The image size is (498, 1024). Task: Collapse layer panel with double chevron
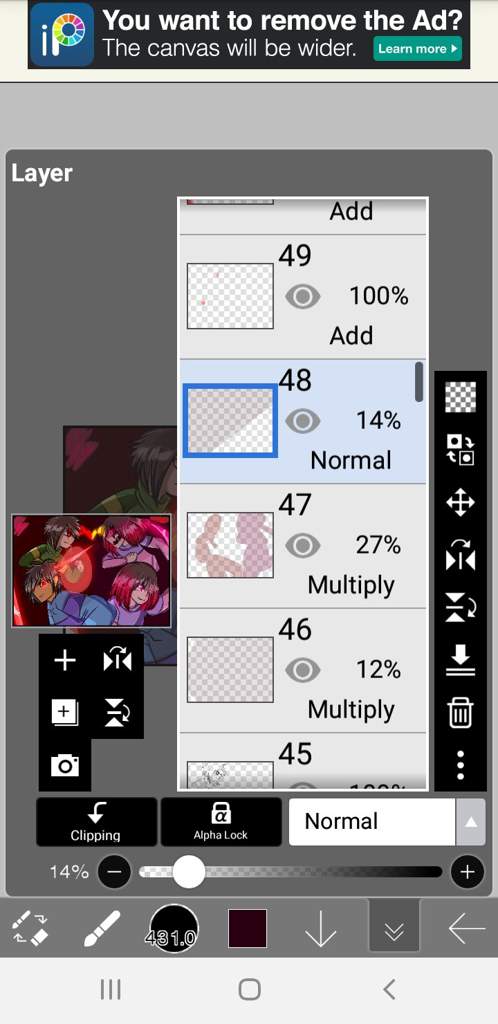pos(394,928)
